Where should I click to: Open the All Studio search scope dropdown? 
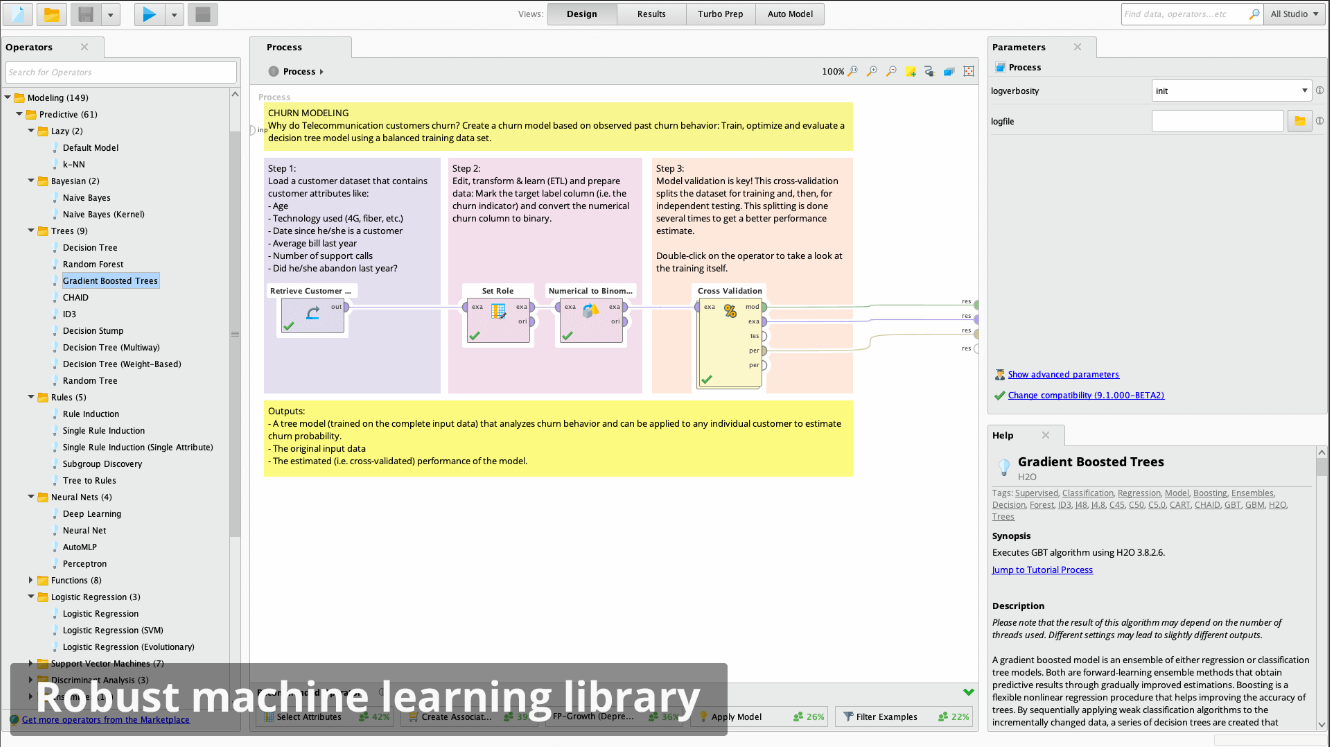pyautogui.click(x=1294, y=14)
